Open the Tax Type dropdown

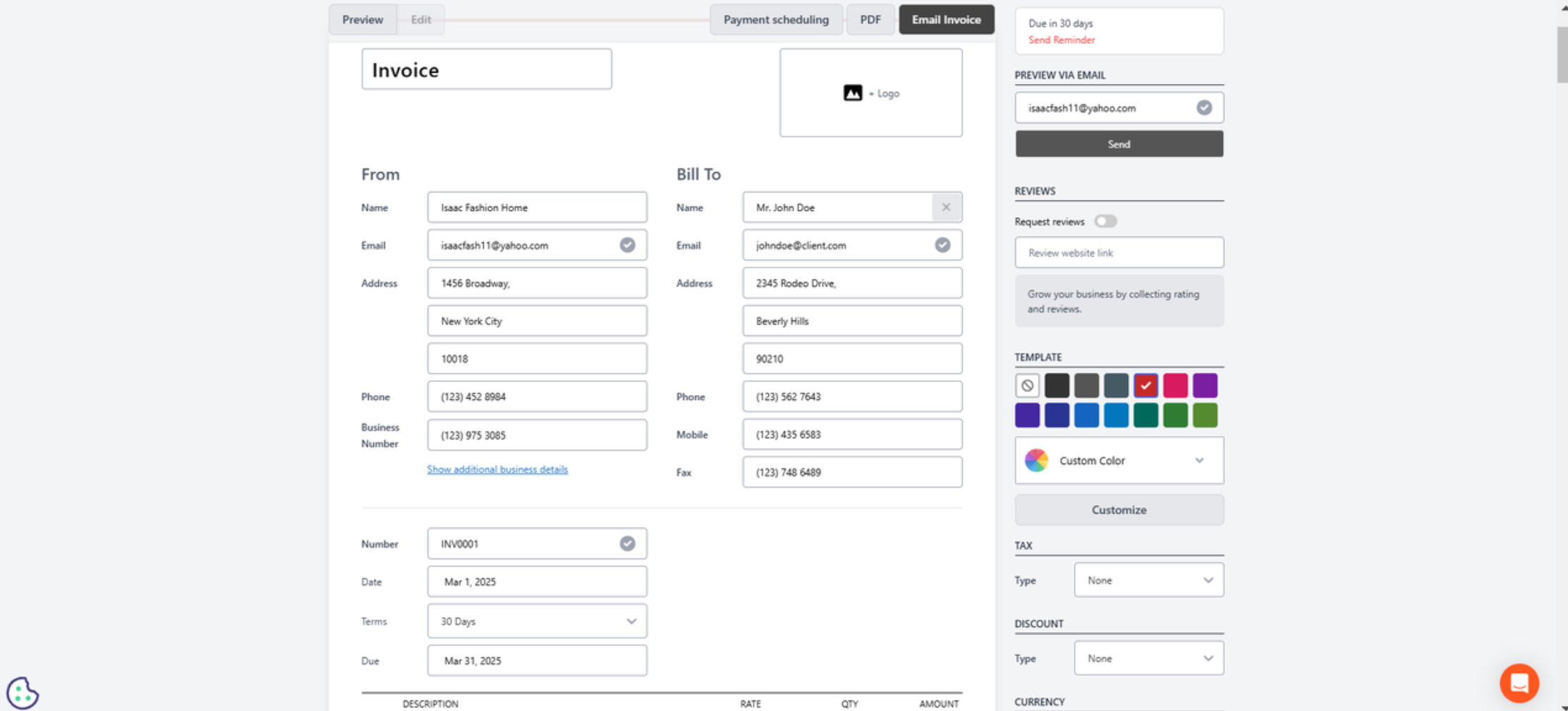point(1148,580)
